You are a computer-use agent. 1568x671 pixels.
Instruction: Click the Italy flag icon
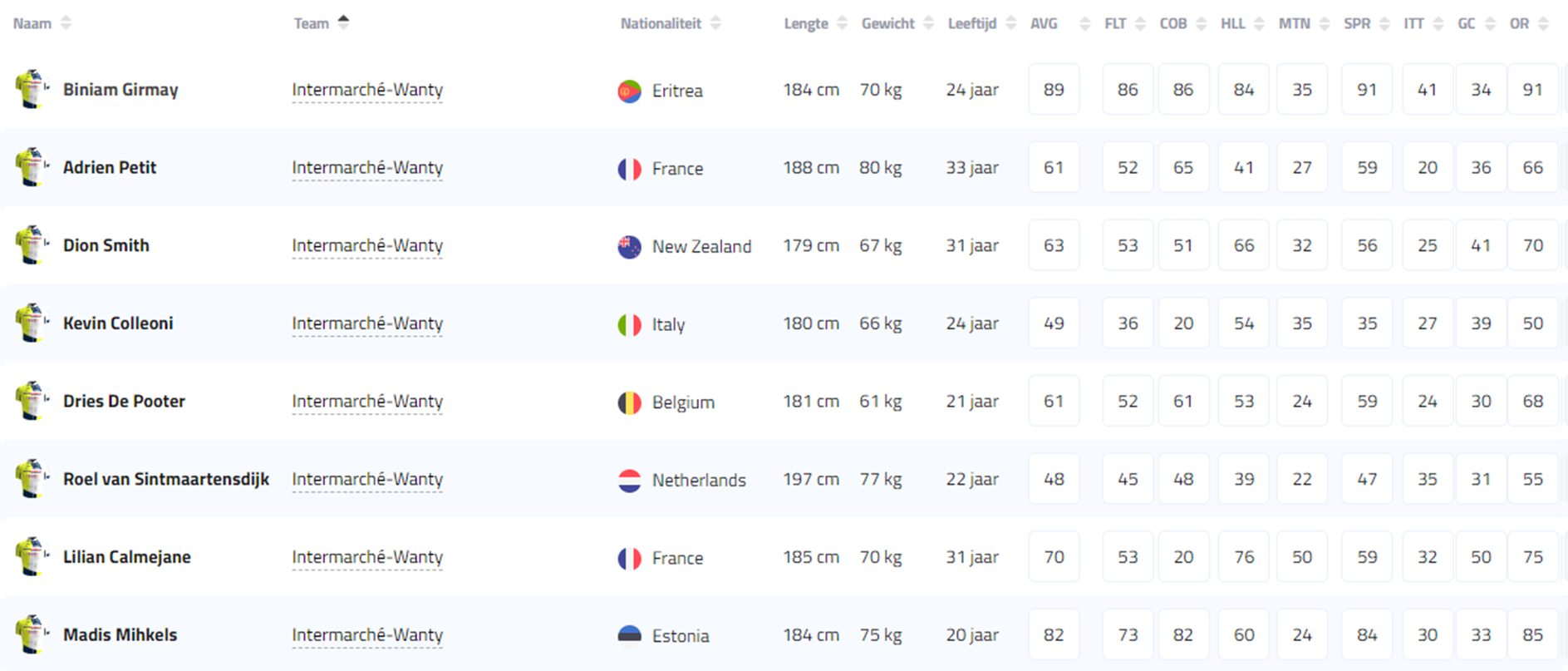pyautogui.click(x=629, y=324)
